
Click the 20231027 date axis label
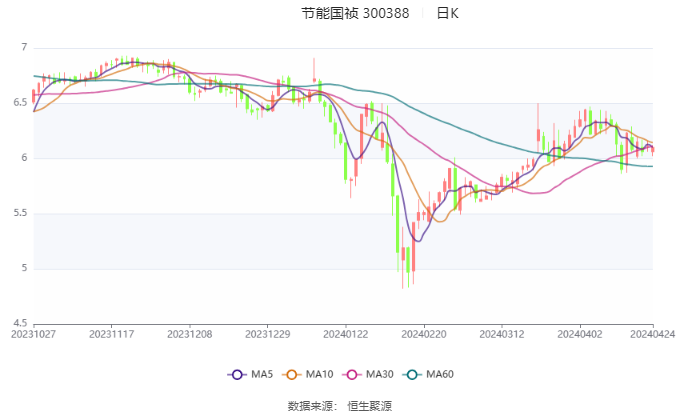tap(33, 334)
